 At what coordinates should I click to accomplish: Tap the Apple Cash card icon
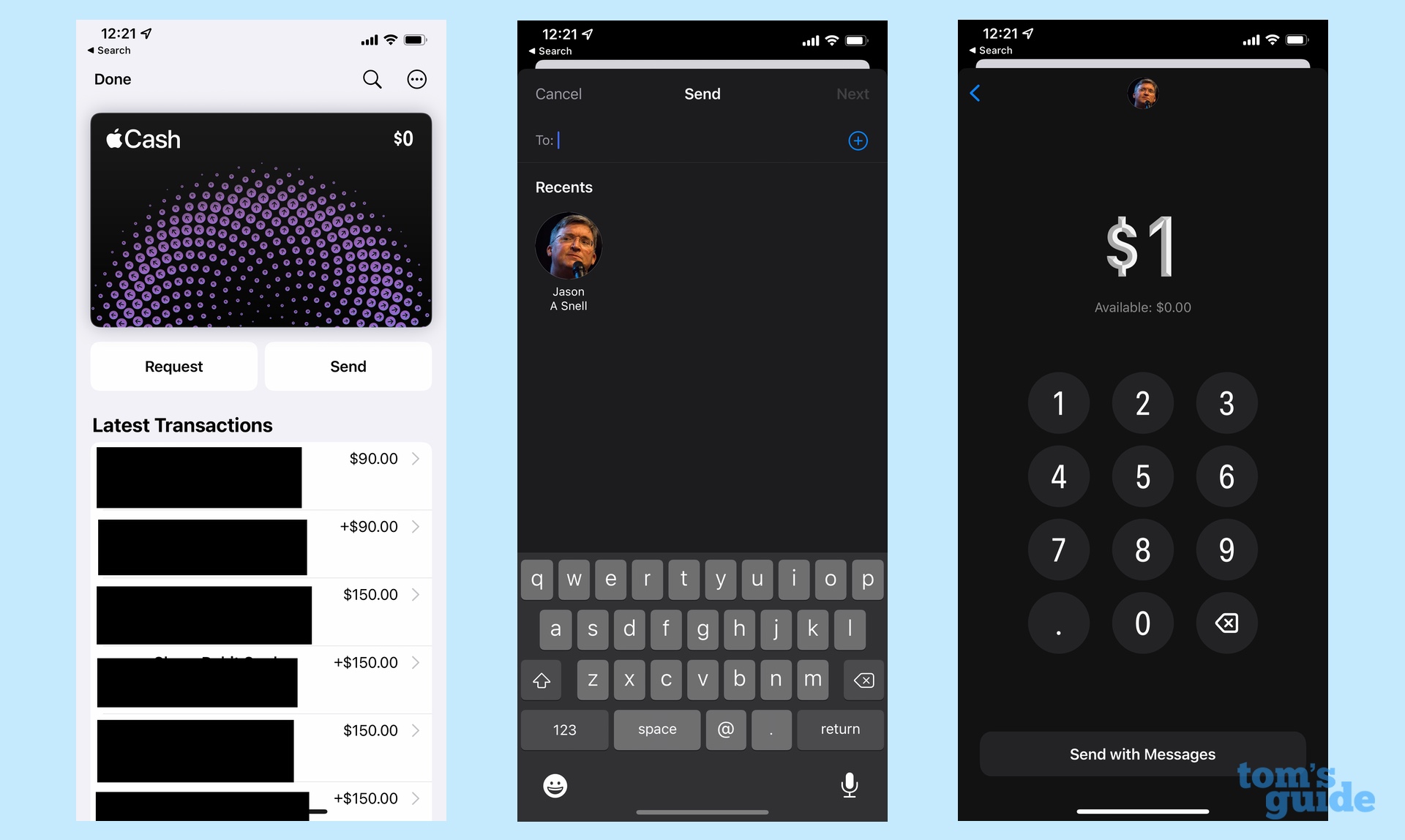coord(261,219)
